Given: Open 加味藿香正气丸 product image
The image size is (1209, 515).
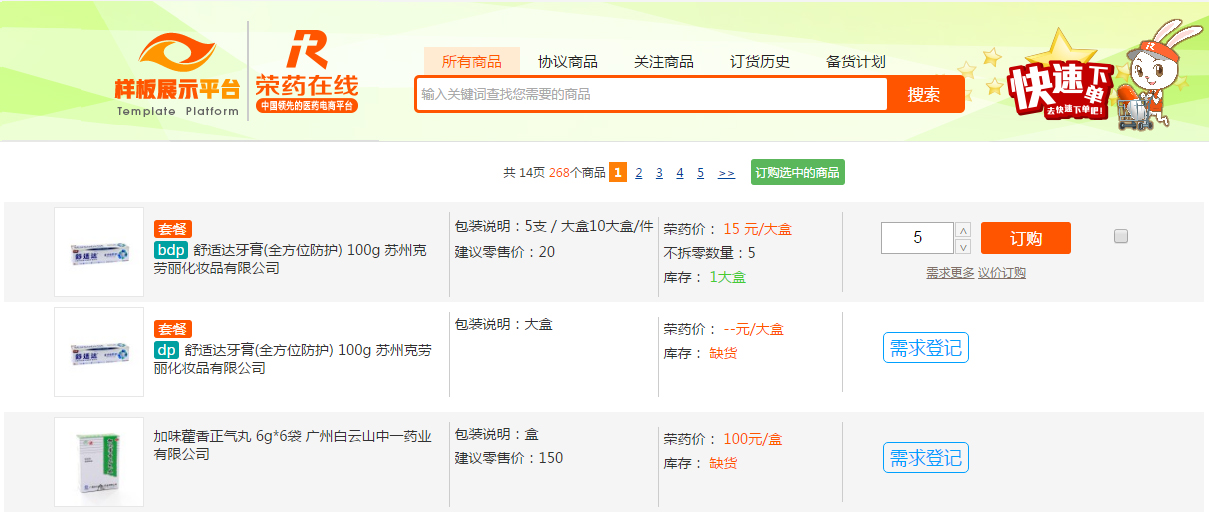Looking at the screenshot, I should coord(99,462).
